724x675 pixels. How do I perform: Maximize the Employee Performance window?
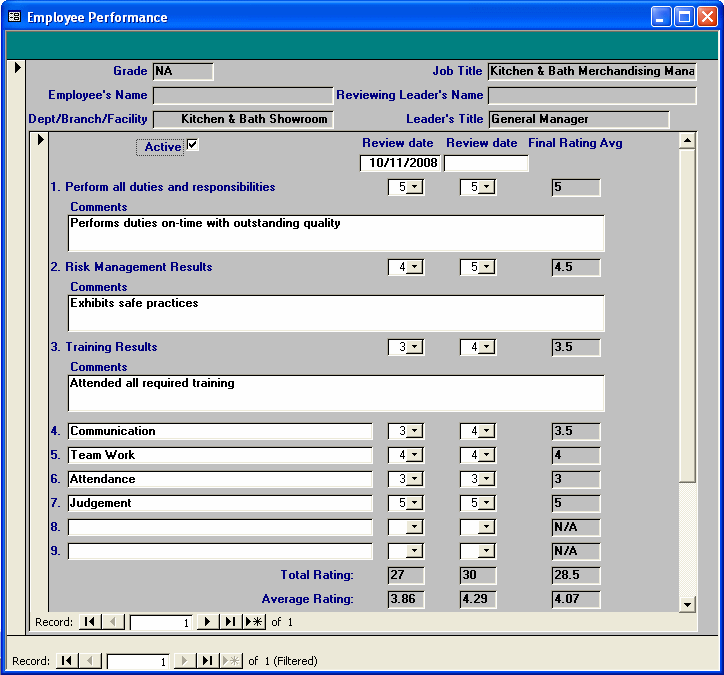pos(684,17)
